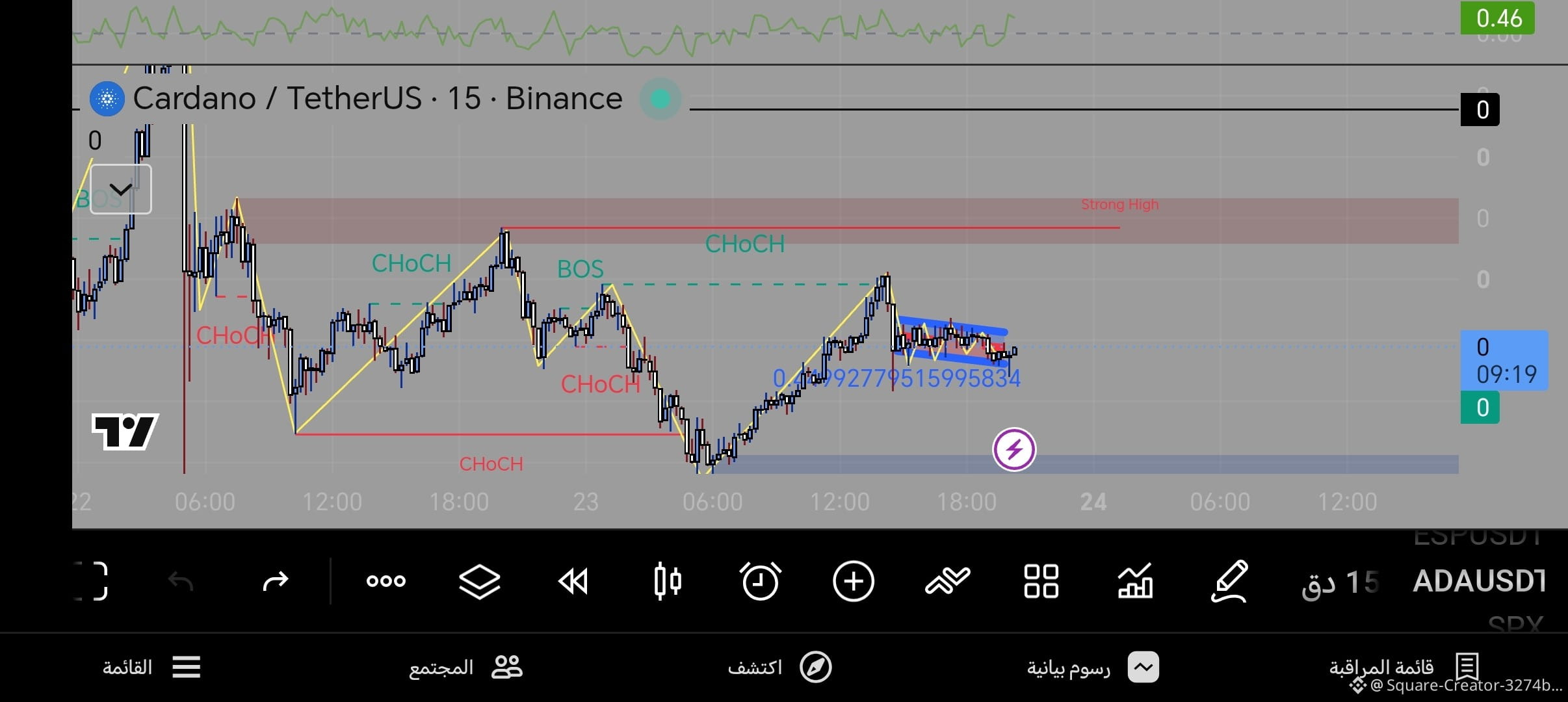
Task: Collapse the chart legend with the chevron
Action: (121, 189)
